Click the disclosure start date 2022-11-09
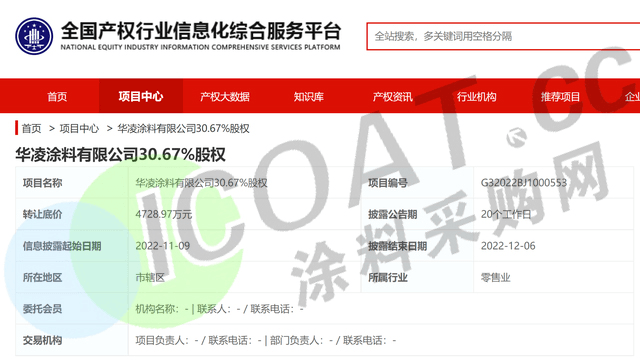 coord(162,246)
